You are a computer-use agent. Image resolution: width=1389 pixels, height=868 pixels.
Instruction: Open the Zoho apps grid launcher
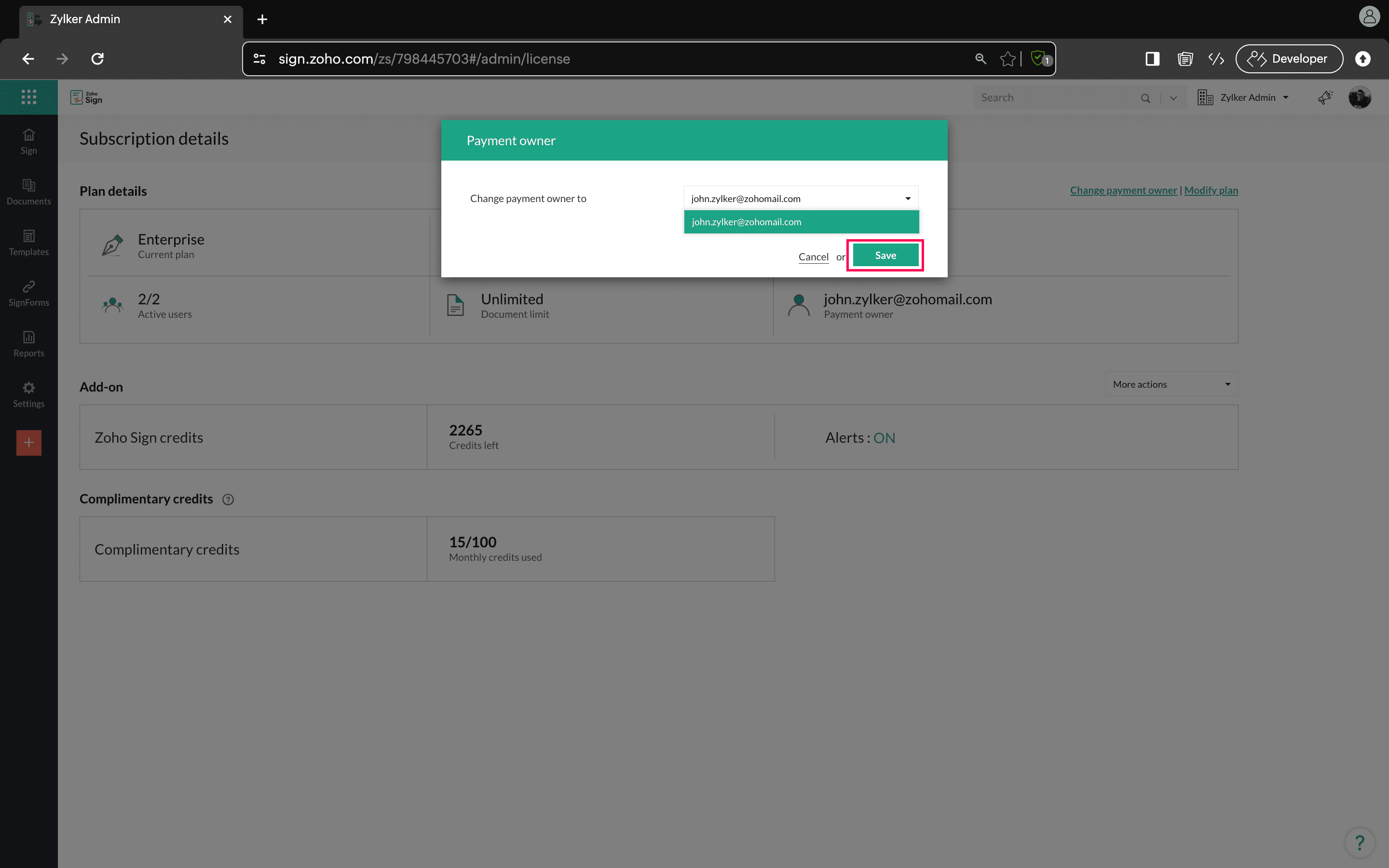tap(29, 97)
